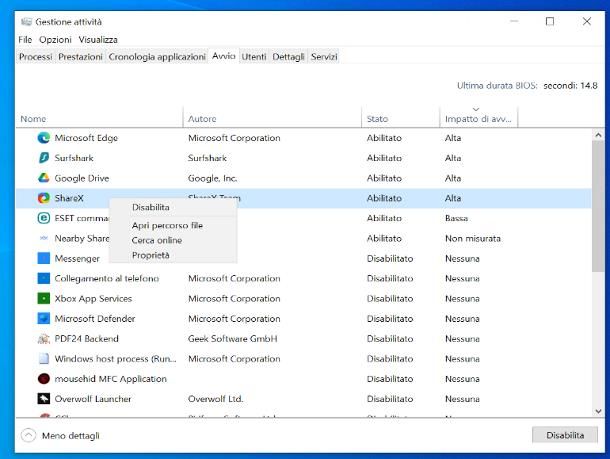Select the PDF24 Backend icon
The image size is (610, 459).
click(44, 339)
